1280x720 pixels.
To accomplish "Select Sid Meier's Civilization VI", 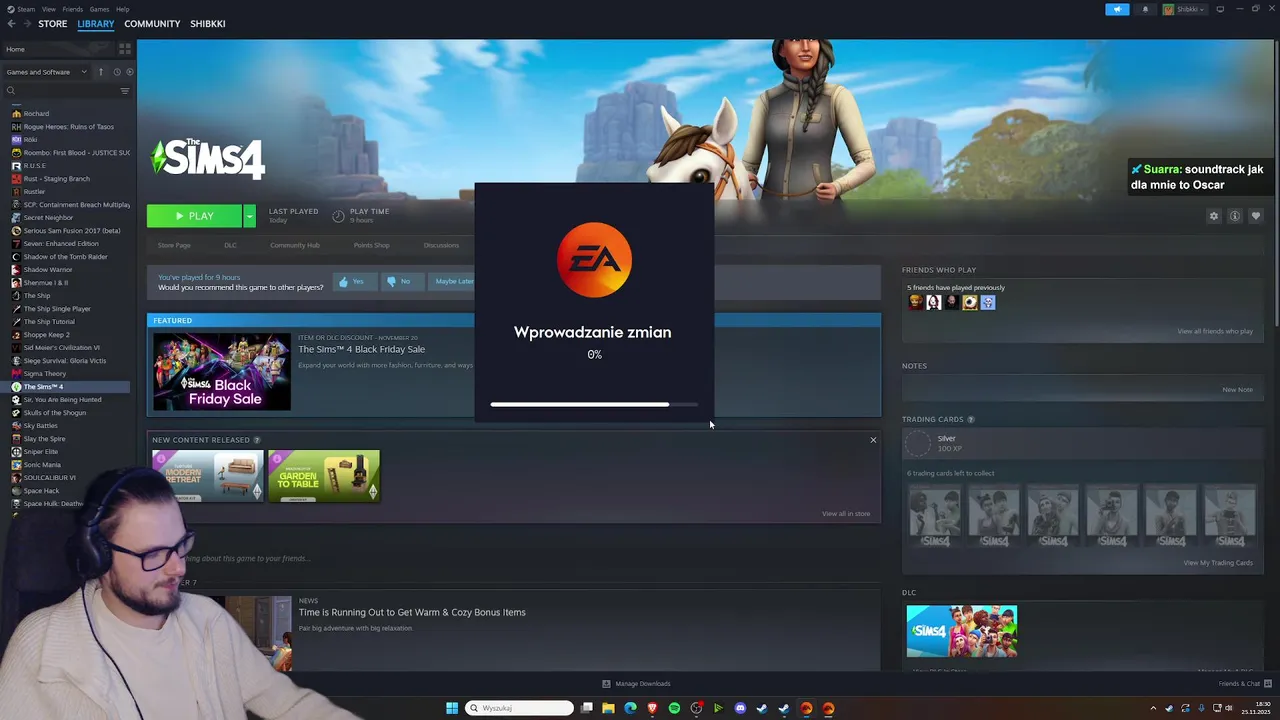I will (x=61, y=348).
